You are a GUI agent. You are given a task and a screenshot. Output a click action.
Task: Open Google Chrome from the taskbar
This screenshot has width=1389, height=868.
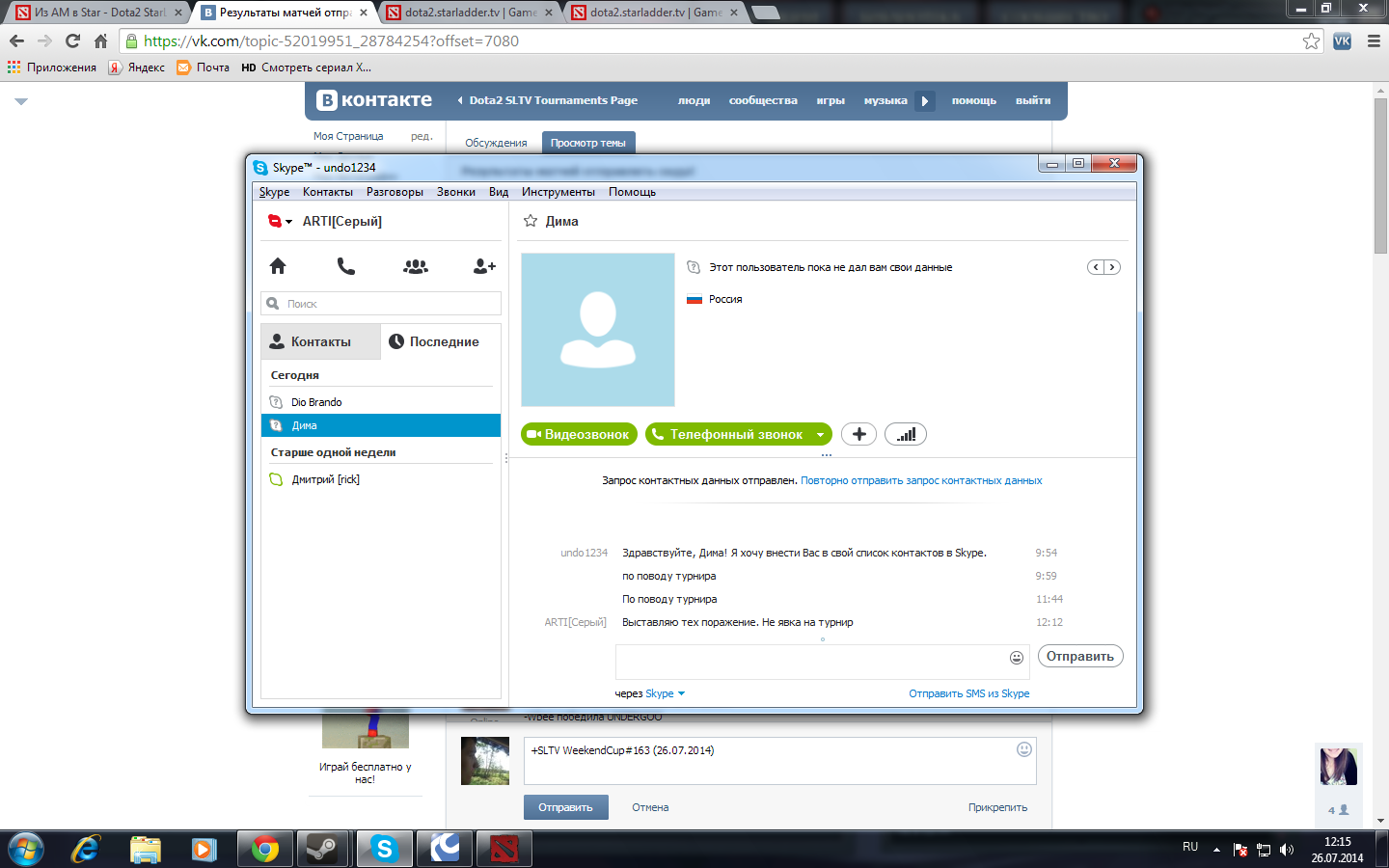point(264,849)
